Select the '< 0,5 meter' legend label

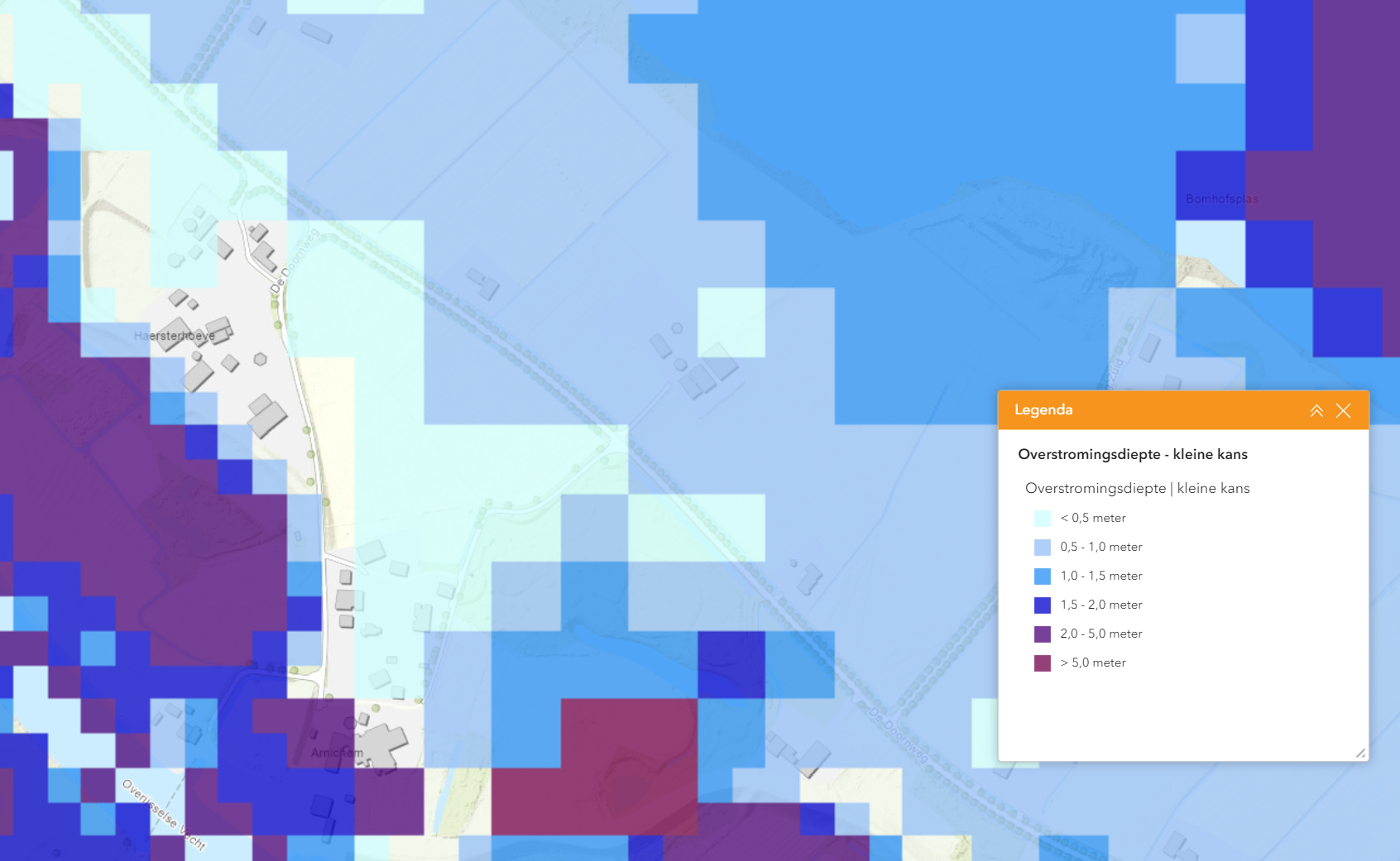(x=1093, y=518)
